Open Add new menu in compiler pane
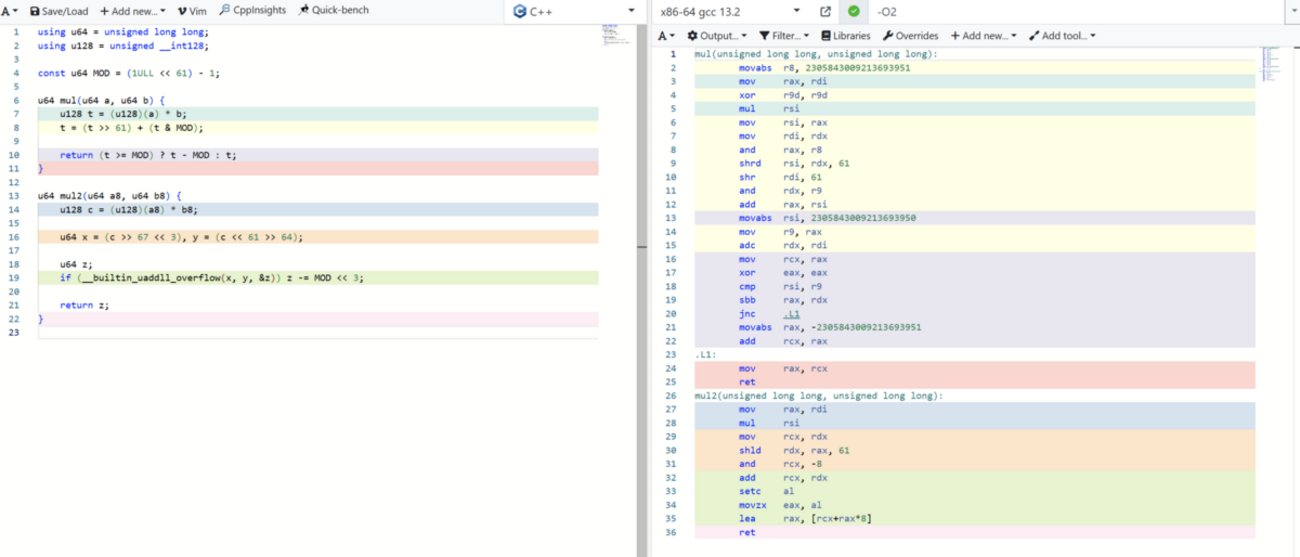 click(x=983, y=36)
